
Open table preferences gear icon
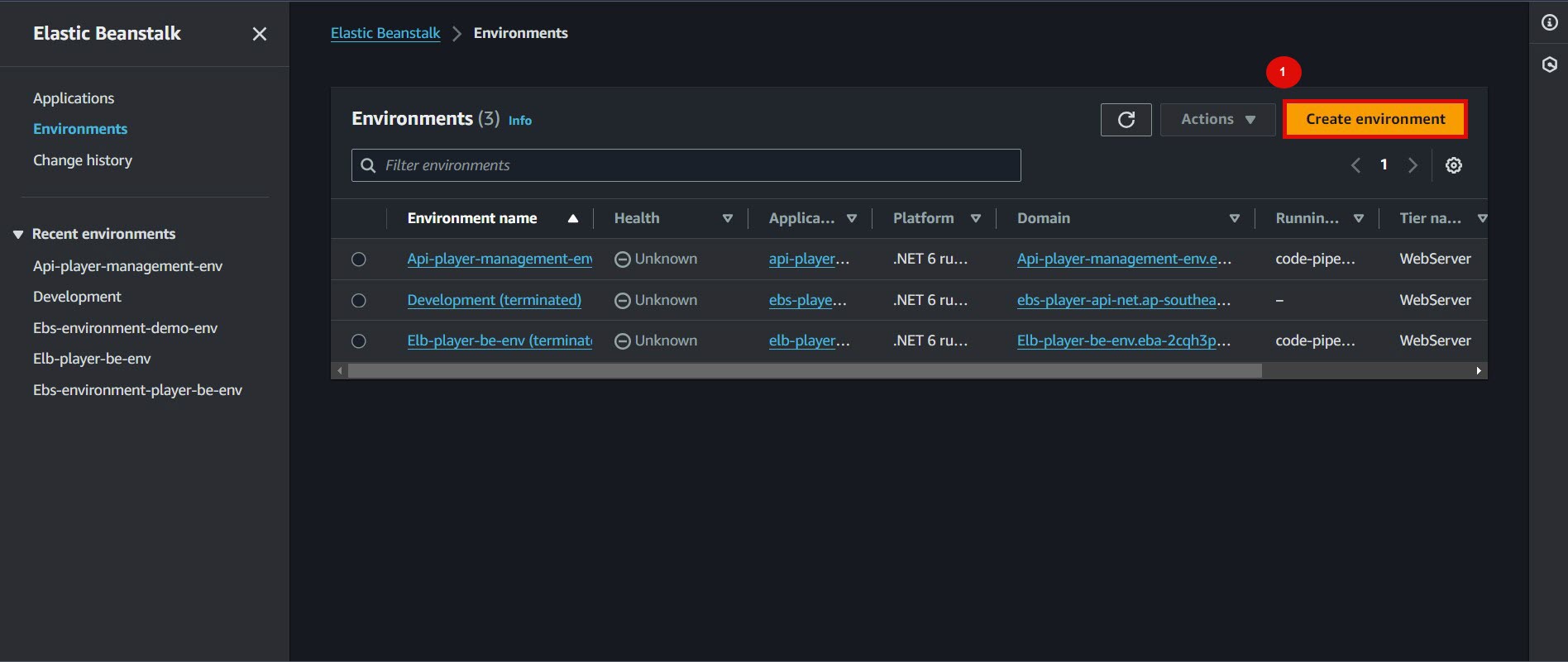click(1453, 165)
